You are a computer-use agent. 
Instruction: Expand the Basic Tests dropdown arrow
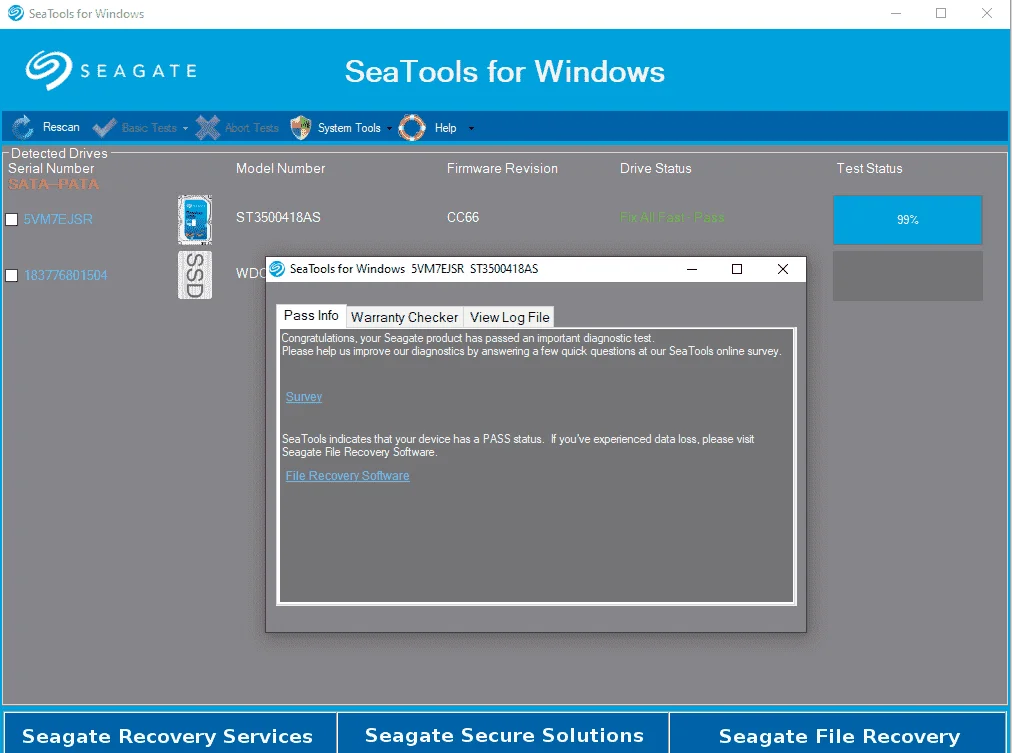(x=185, y=128)
